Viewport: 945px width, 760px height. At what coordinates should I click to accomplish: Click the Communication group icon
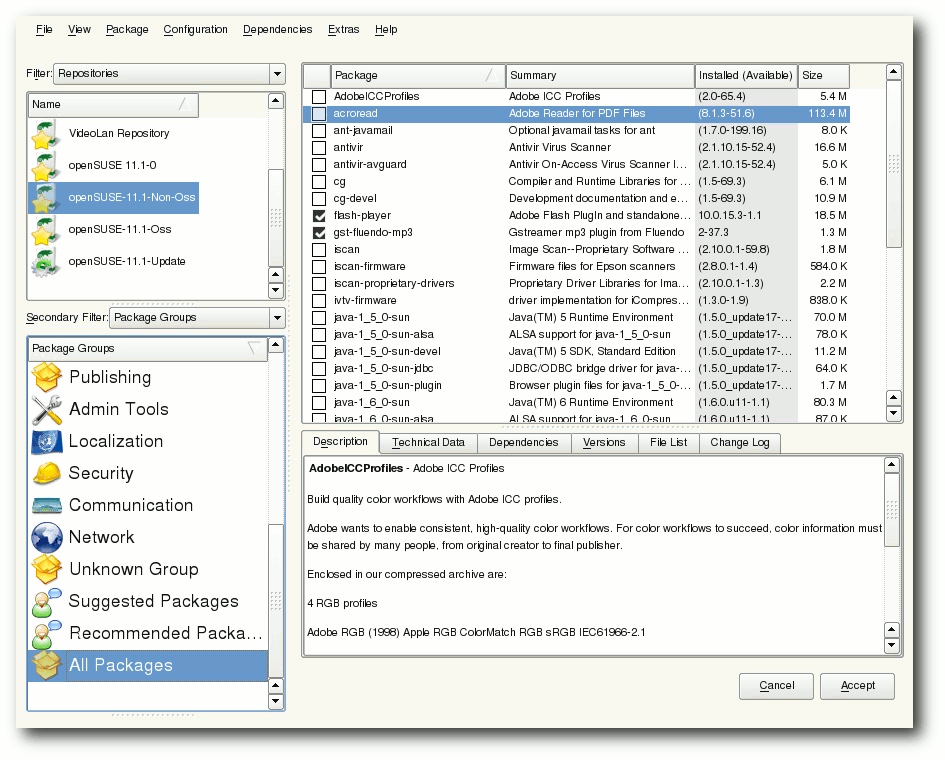[x=47, y=505]
